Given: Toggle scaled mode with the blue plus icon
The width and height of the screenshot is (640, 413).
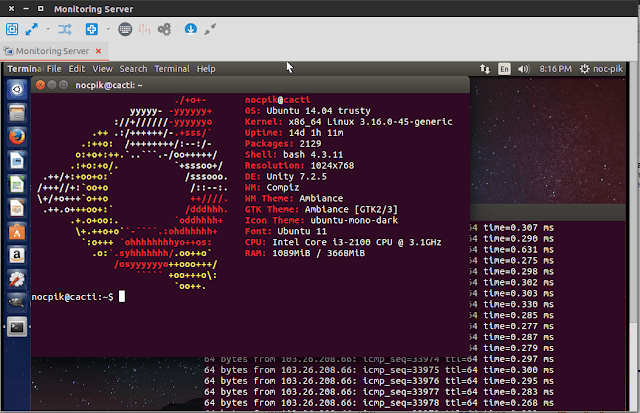Looking at the screenshot, I should tap(91, 29).
